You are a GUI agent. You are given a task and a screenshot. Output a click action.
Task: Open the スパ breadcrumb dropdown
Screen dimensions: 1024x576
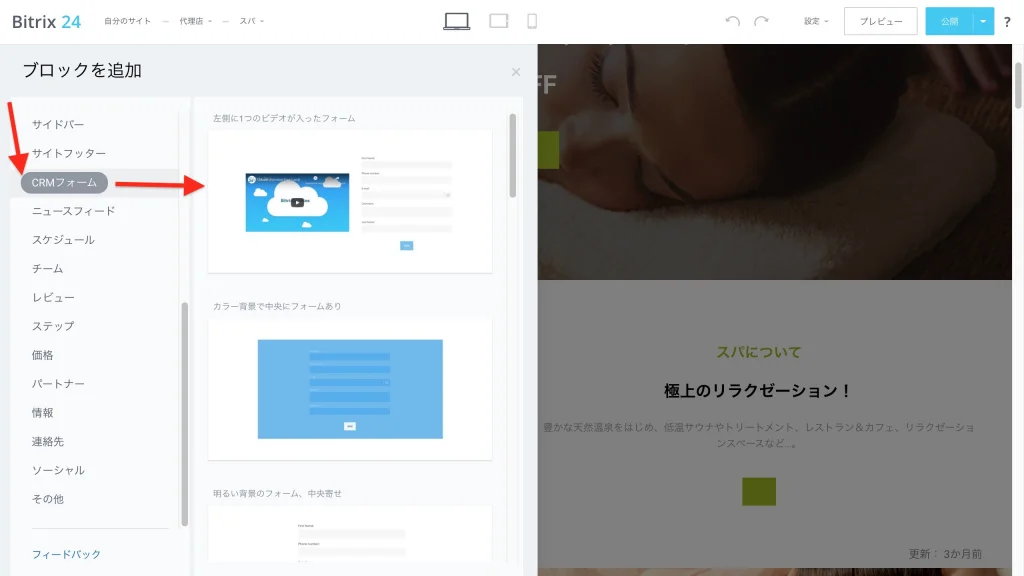[251, 21]
